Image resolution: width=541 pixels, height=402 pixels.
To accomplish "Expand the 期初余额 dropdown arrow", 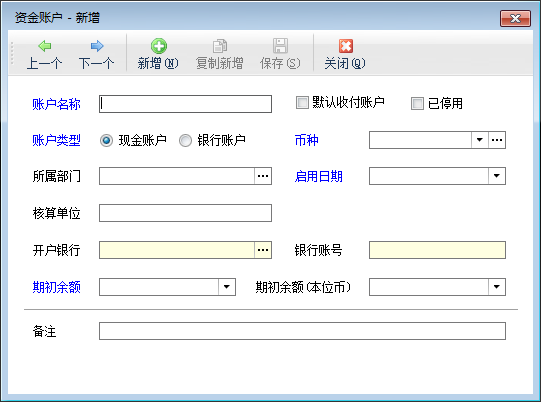I will pyautogui.click(x=227, y=287).
